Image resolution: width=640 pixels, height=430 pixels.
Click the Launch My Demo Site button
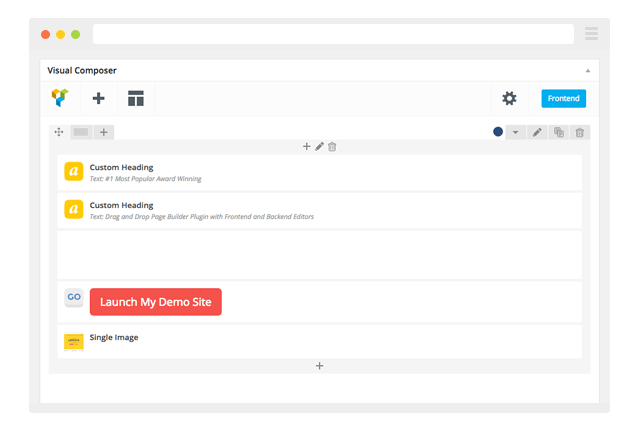pos(156,302)
